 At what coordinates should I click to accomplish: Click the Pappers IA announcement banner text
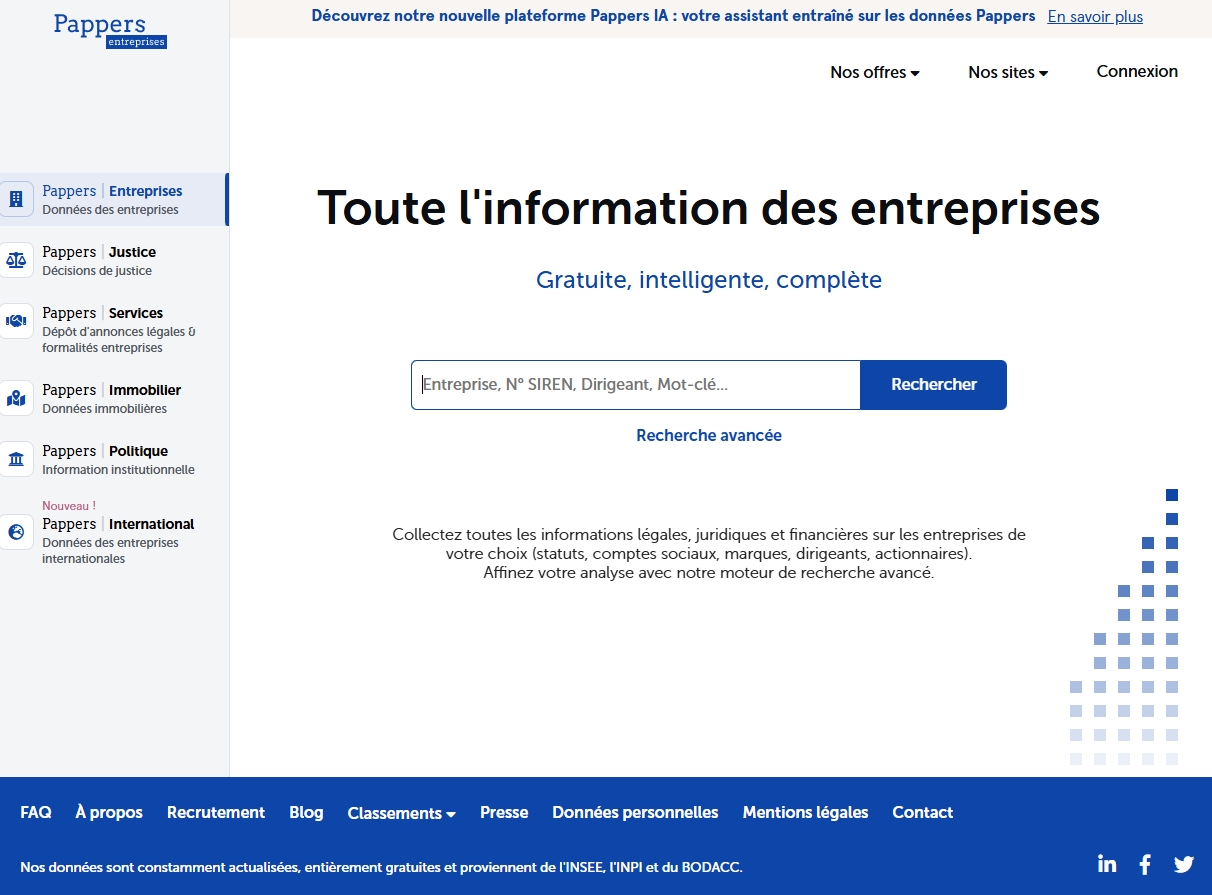pyautogui.click(x=673, y=16)
